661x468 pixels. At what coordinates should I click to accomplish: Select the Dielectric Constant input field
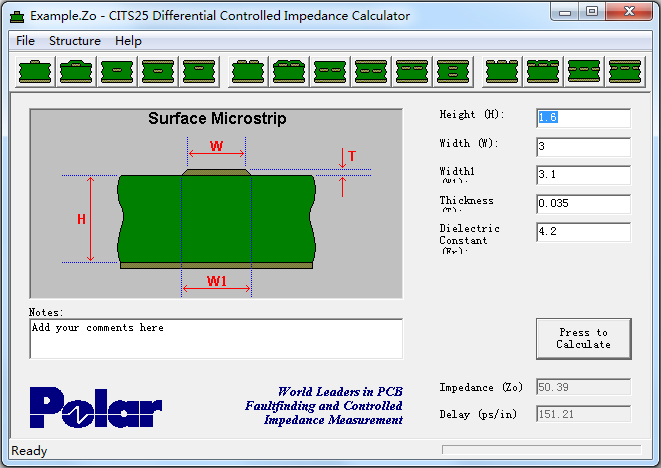(x=583, y=232)
